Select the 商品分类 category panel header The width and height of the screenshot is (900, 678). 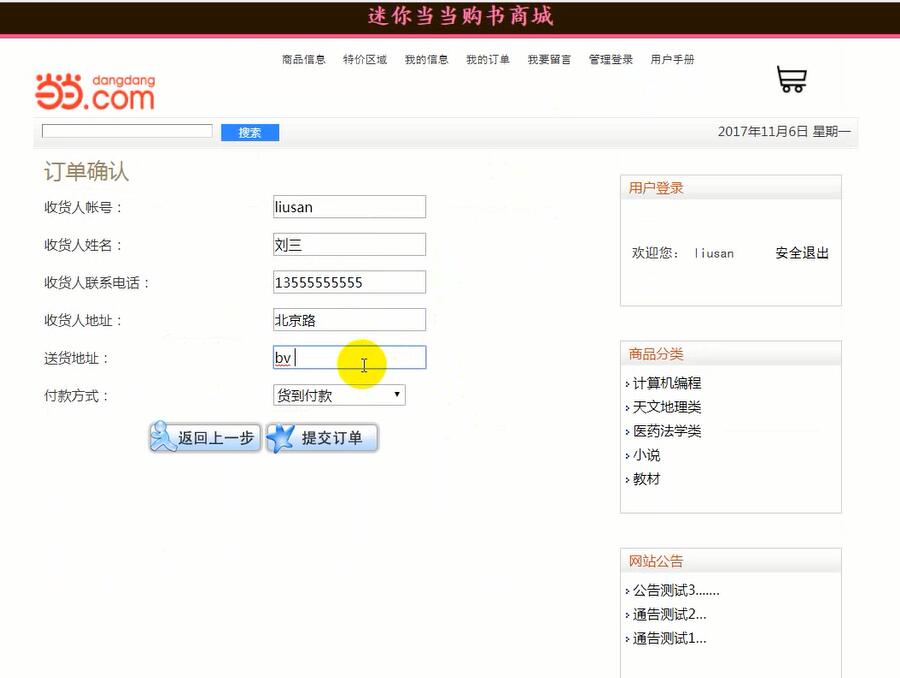click(x=655, y=354)
